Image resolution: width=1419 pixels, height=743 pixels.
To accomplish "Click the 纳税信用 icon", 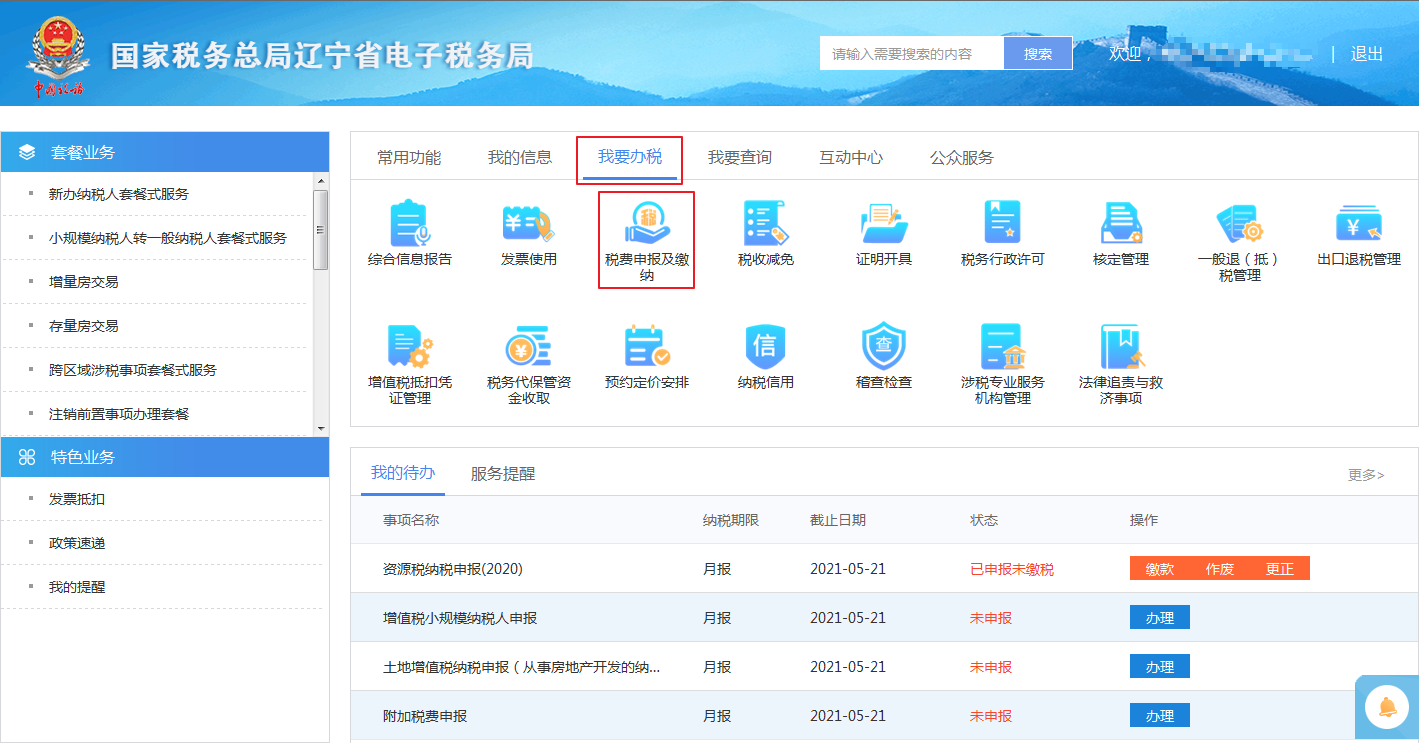I will pyautogui.click(x=765, y=360).
